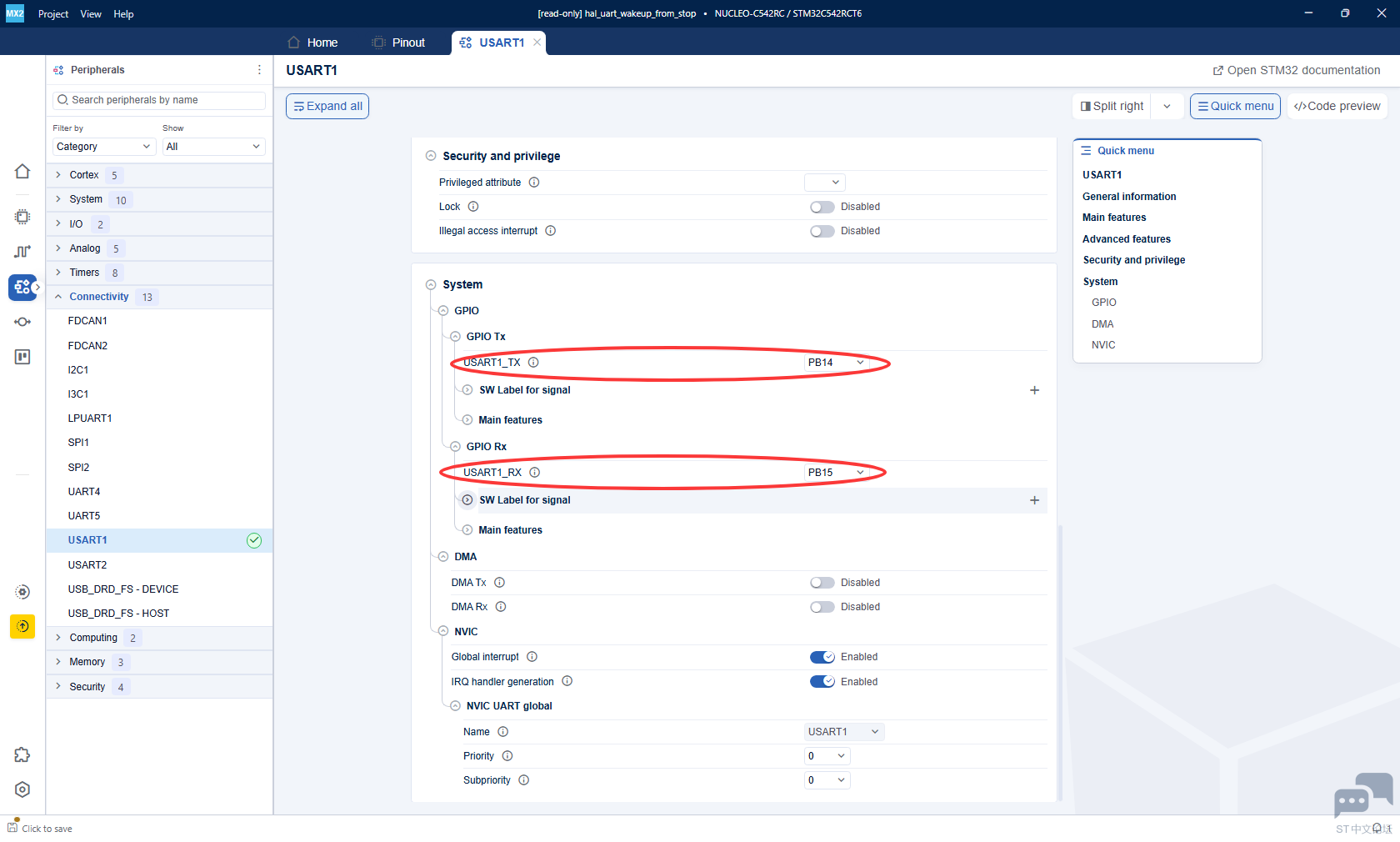The height and width of the screenshot is (842, 1400).
Task: Toggle the Lock switch
Action: coord(822,207)
